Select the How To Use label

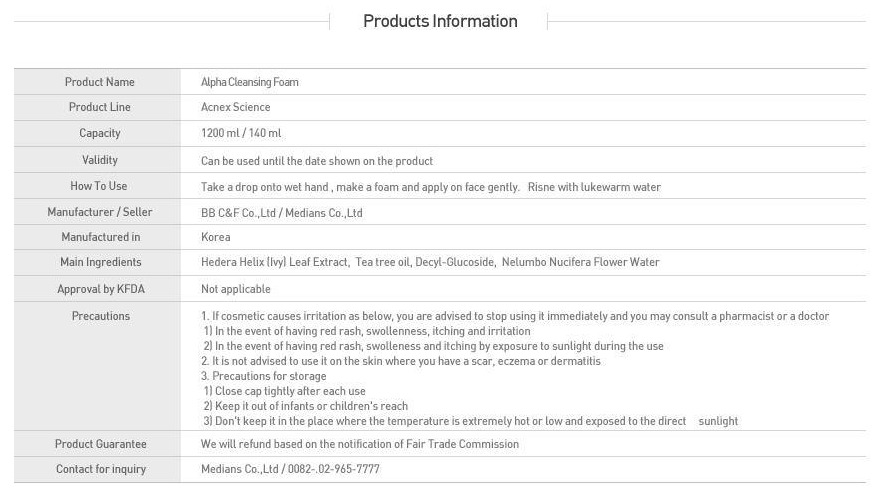[x=99, y=186]
